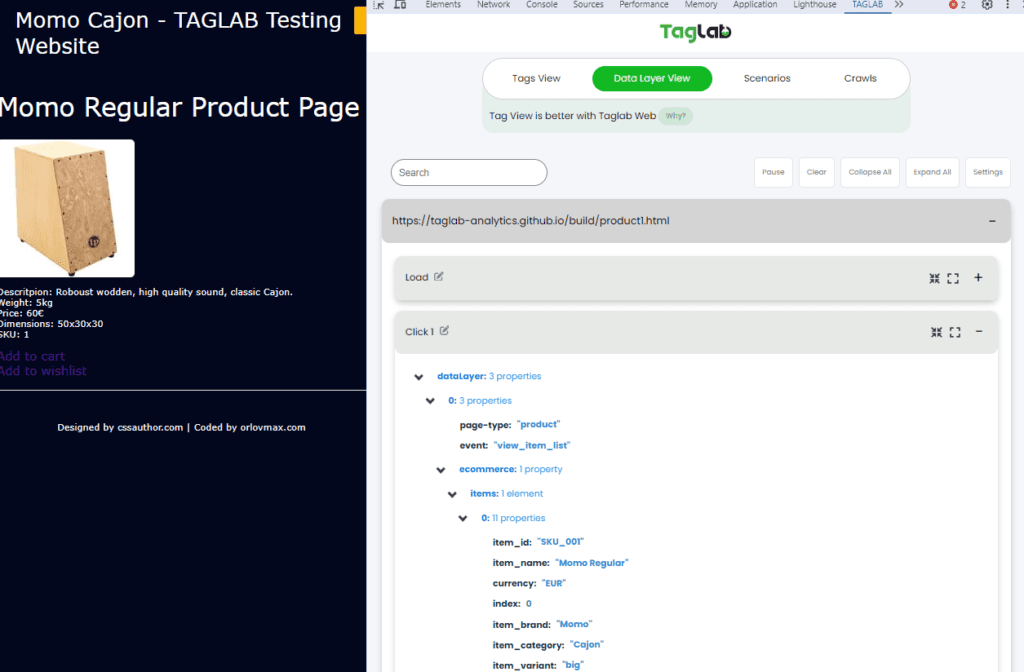This screenshot has height=672, width=1024.
Task: Open the Memory tab
Action: 701,5
